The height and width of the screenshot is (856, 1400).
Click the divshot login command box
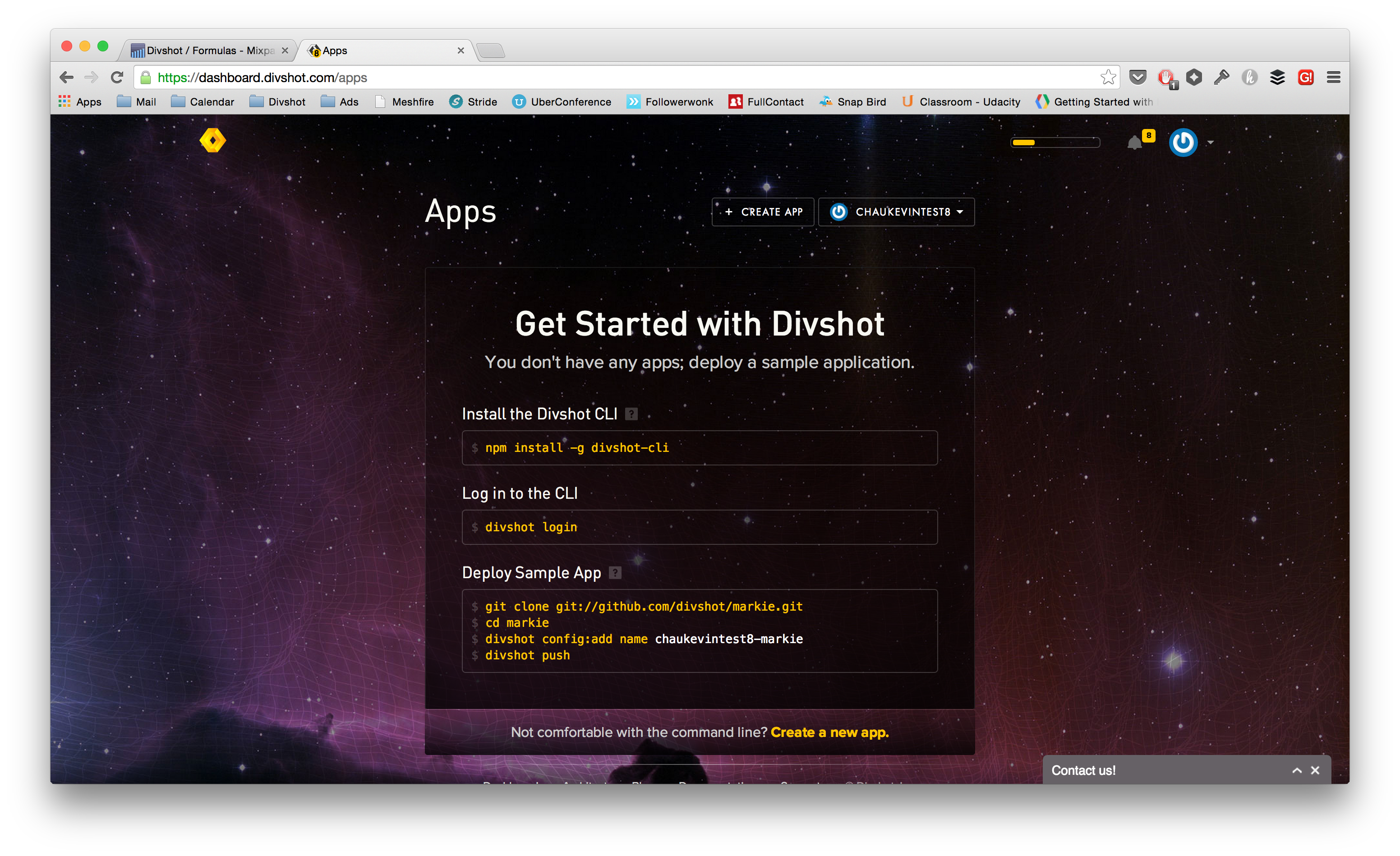pos(700,527)
